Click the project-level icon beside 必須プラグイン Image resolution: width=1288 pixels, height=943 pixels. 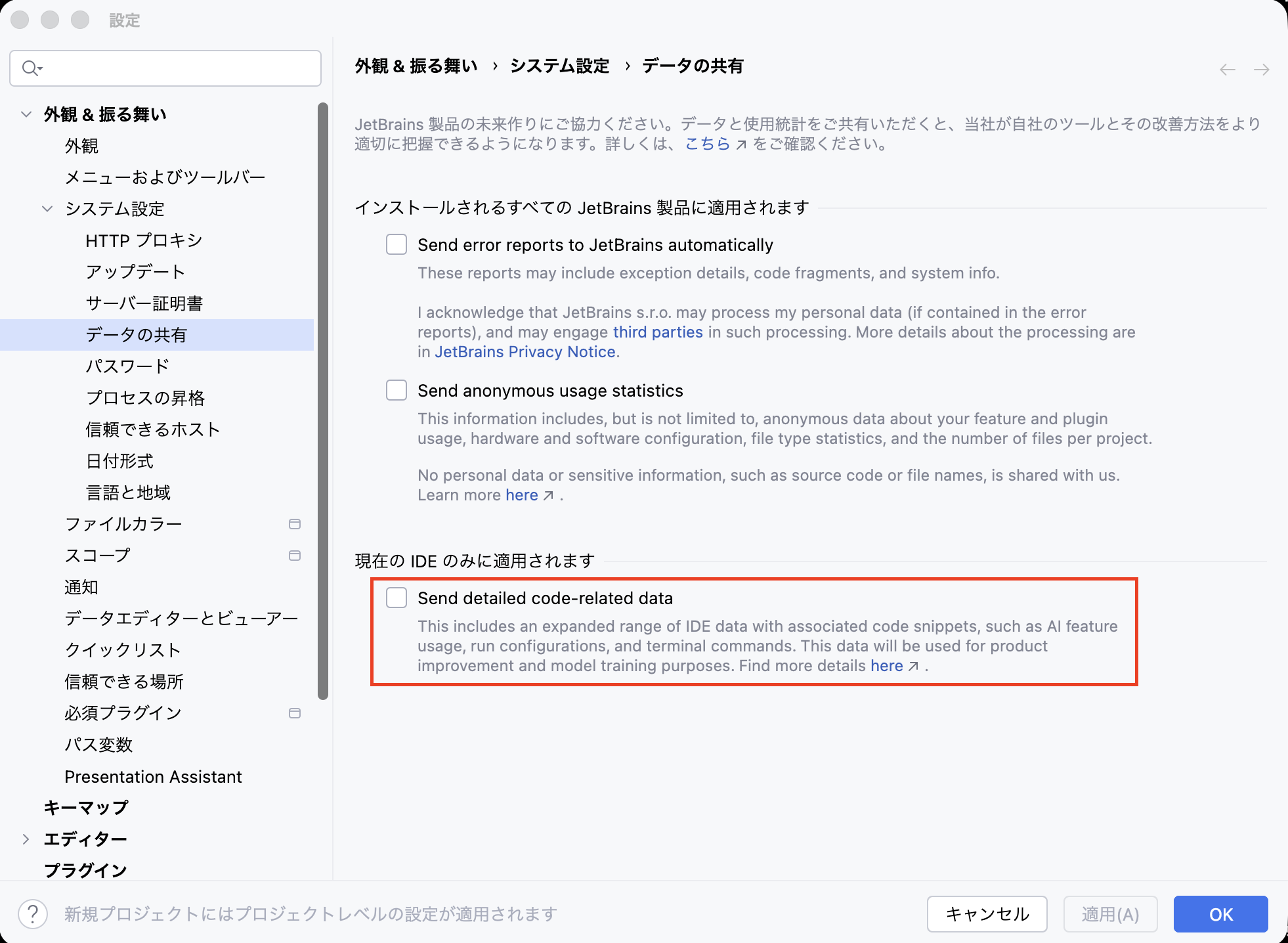[295, 713]
